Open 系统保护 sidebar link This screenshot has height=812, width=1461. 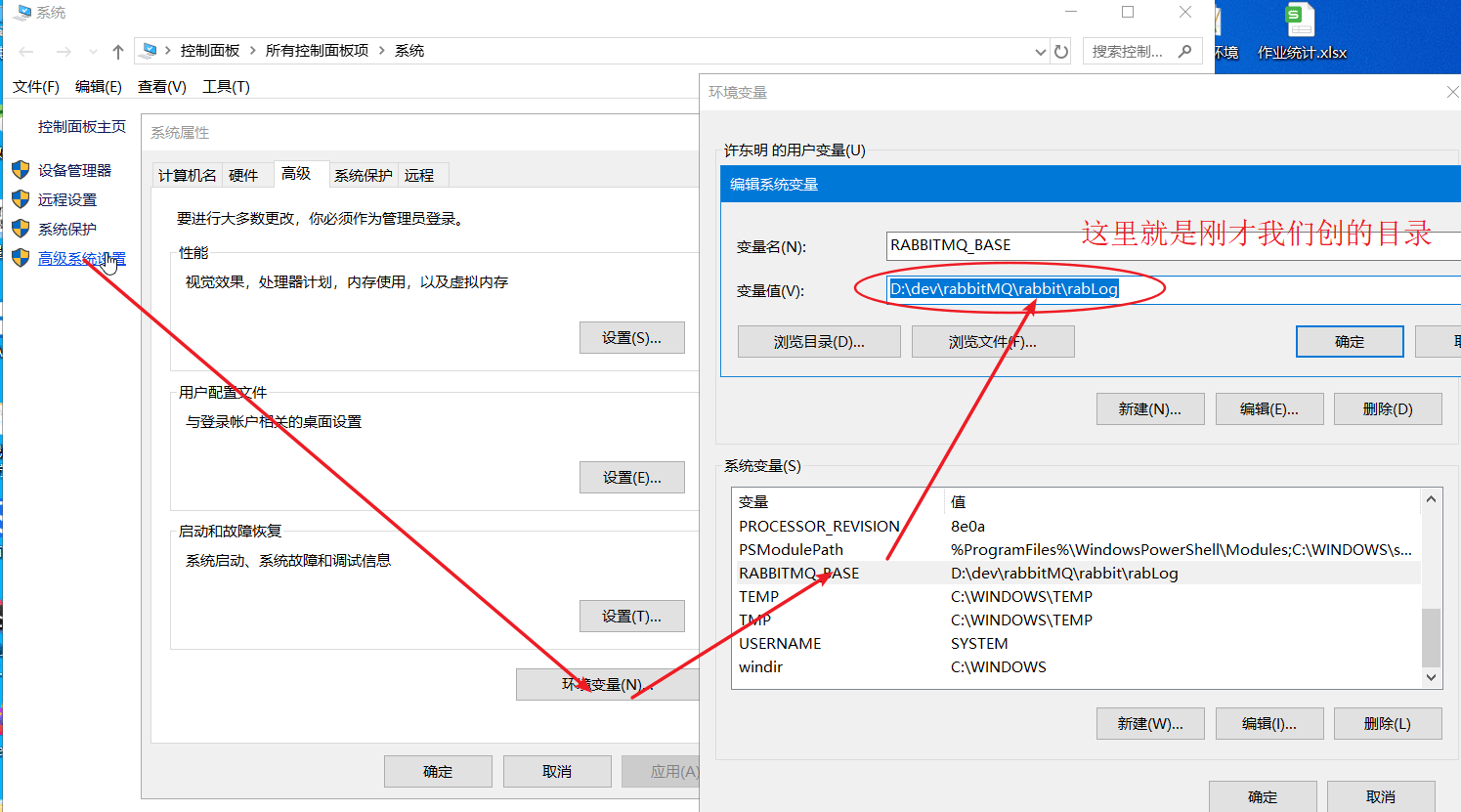tap(67, 229)
